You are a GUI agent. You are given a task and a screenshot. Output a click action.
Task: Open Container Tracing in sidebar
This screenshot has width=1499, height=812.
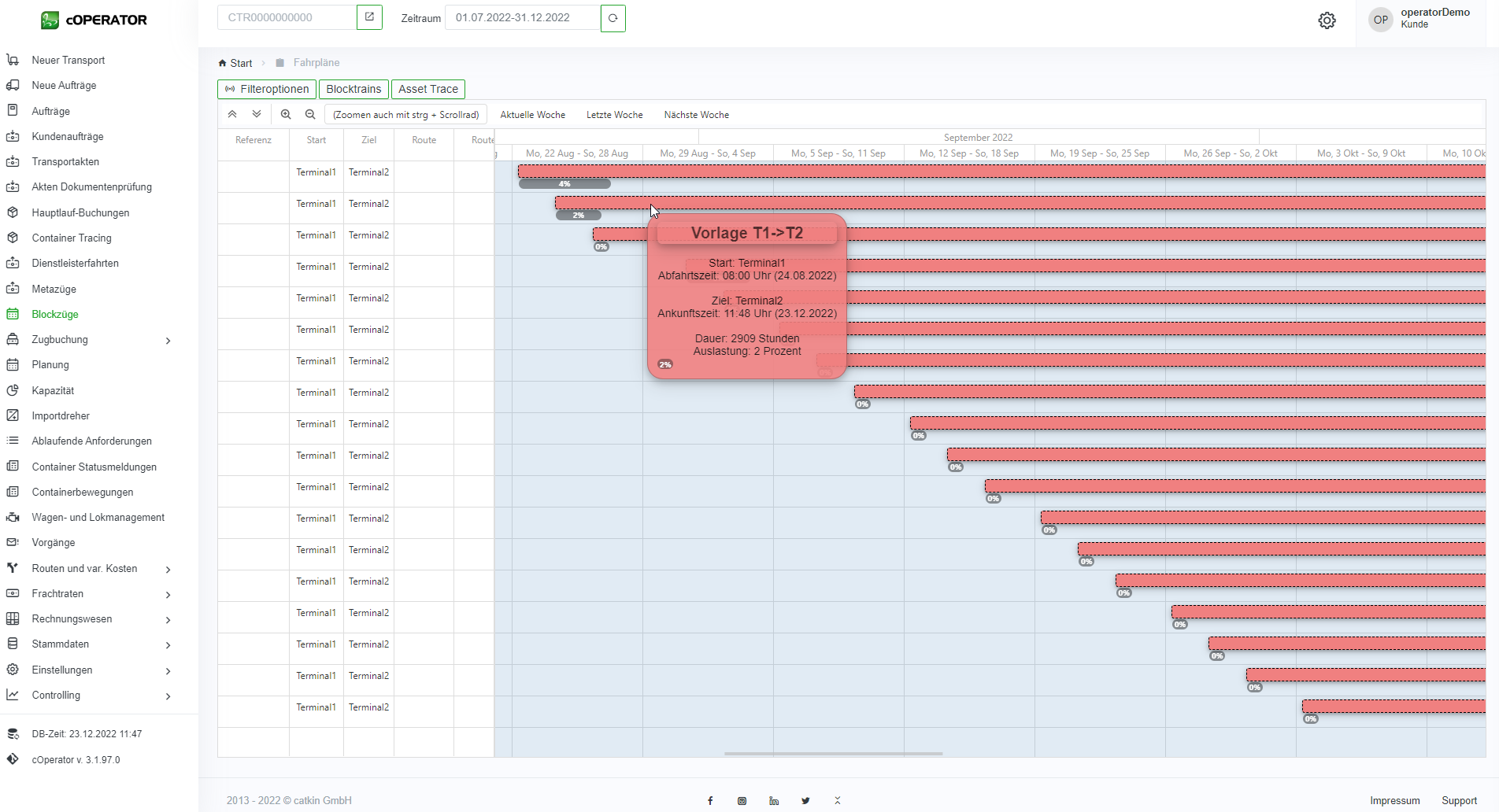(x=72, y=238)
